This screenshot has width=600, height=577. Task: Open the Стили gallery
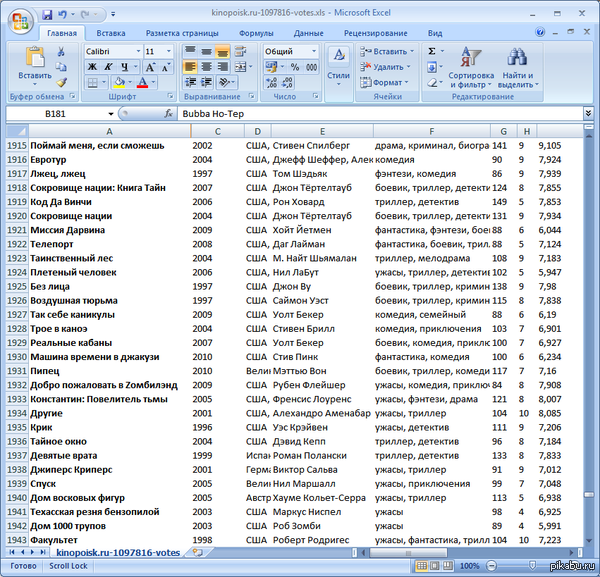click(x=338, y=64)
